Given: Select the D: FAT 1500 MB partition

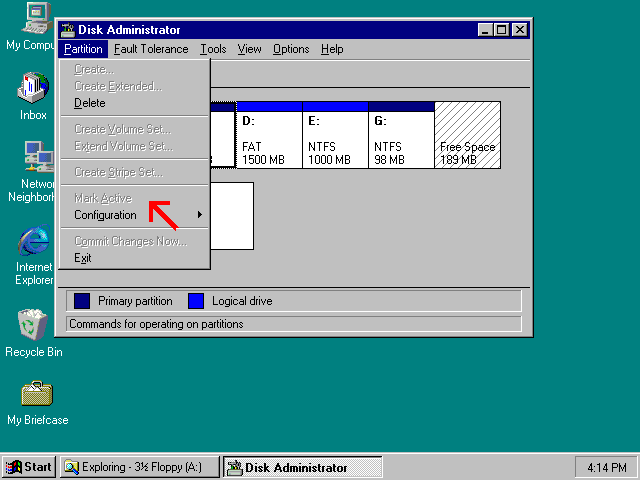Looking at the screenshot, I should tap(269, 135).
